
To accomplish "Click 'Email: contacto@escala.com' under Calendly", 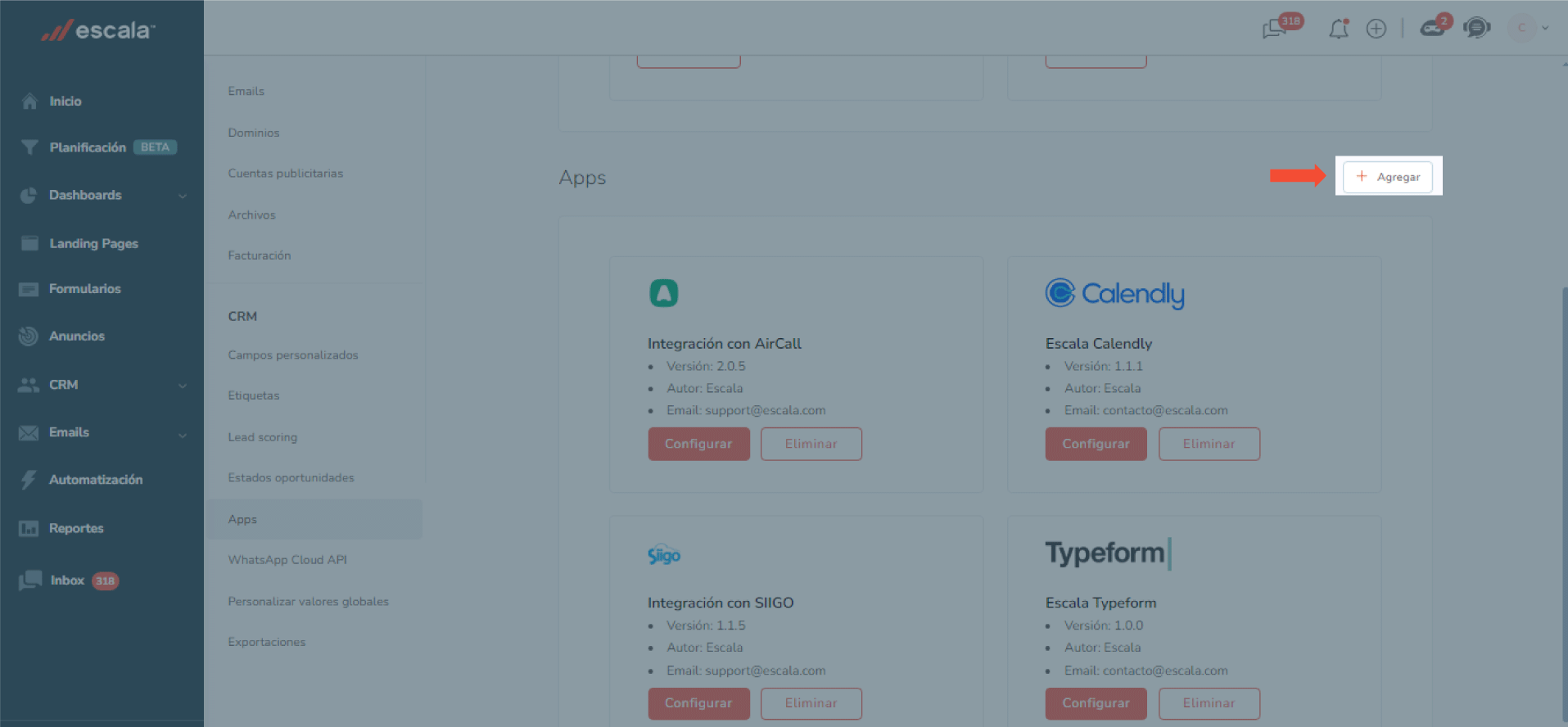I will click(x=1146, y=410).
